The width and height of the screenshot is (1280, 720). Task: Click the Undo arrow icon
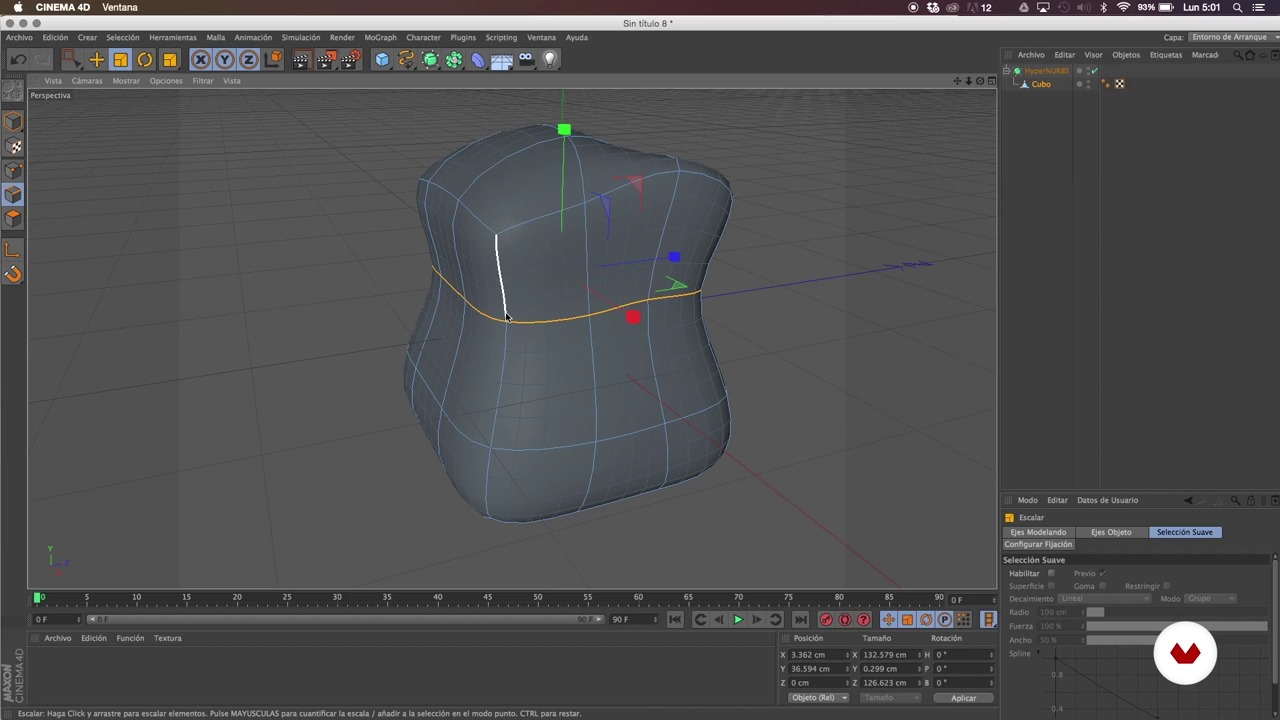click(x=18, y=60)
